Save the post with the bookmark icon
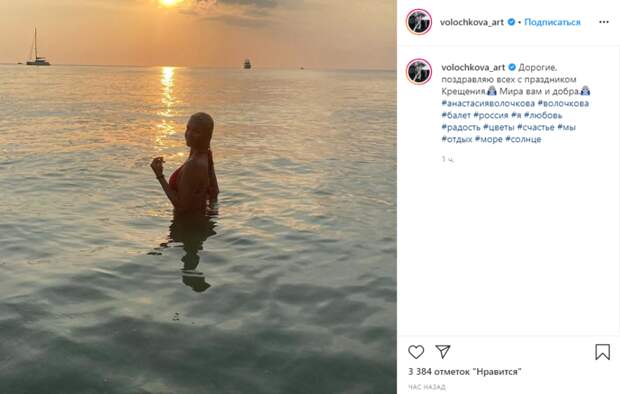Viewport: 620px width, 394px height. (x=603, y=352)
